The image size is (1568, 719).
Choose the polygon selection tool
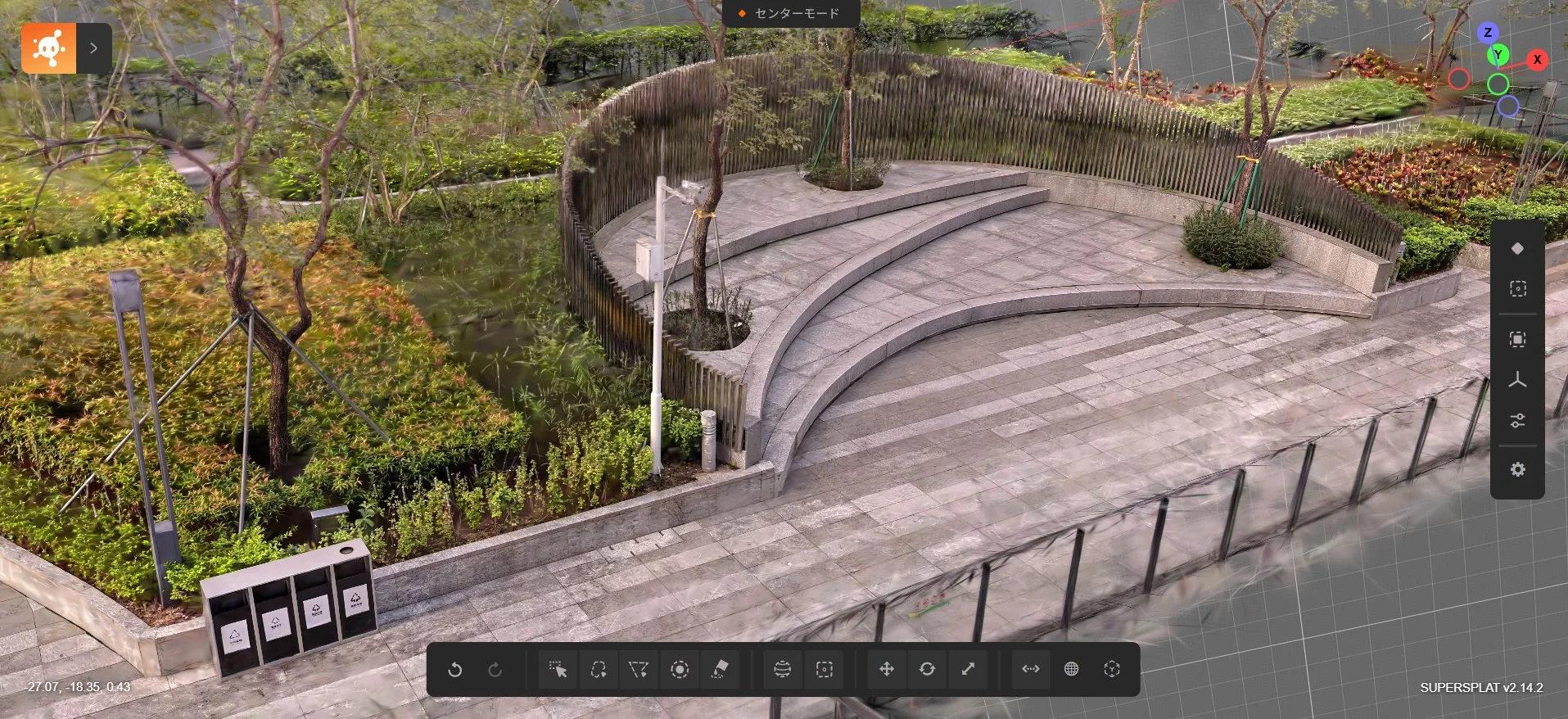[639, 670]
